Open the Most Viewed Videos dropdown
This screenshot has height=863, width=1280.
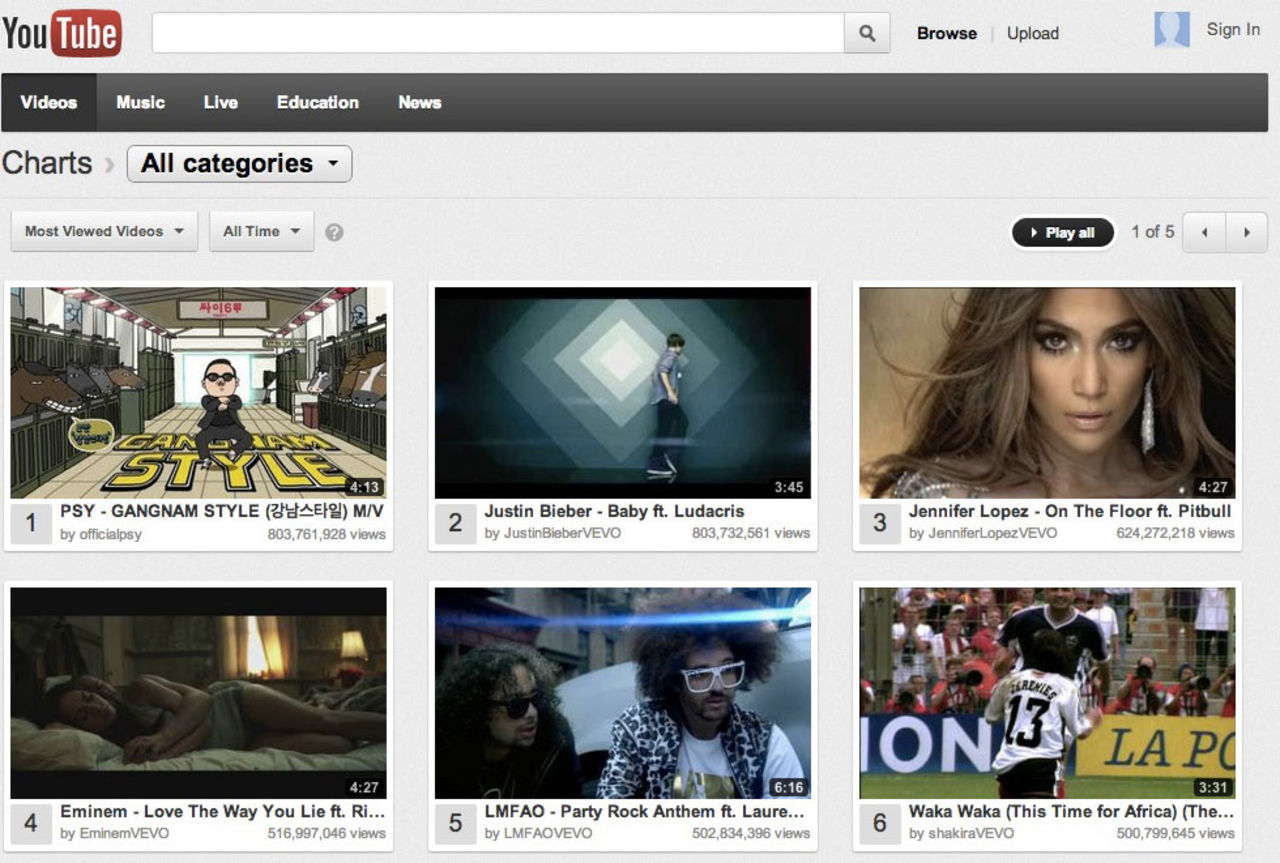pyautogui.click(x=104, y=231)
